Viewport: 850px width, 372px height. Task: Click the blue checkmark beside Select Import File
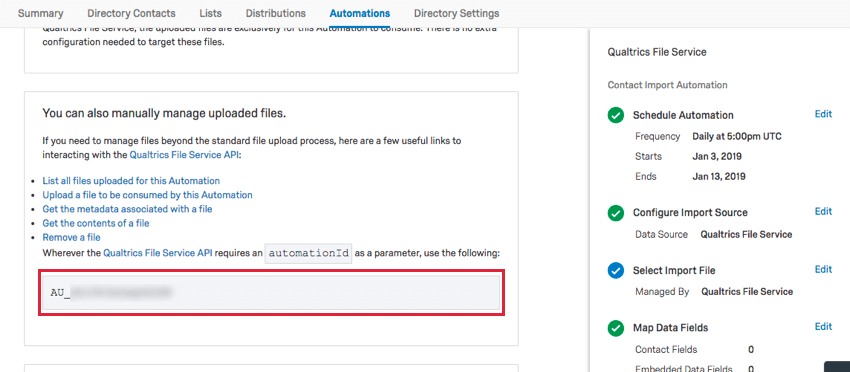(615, 270)
